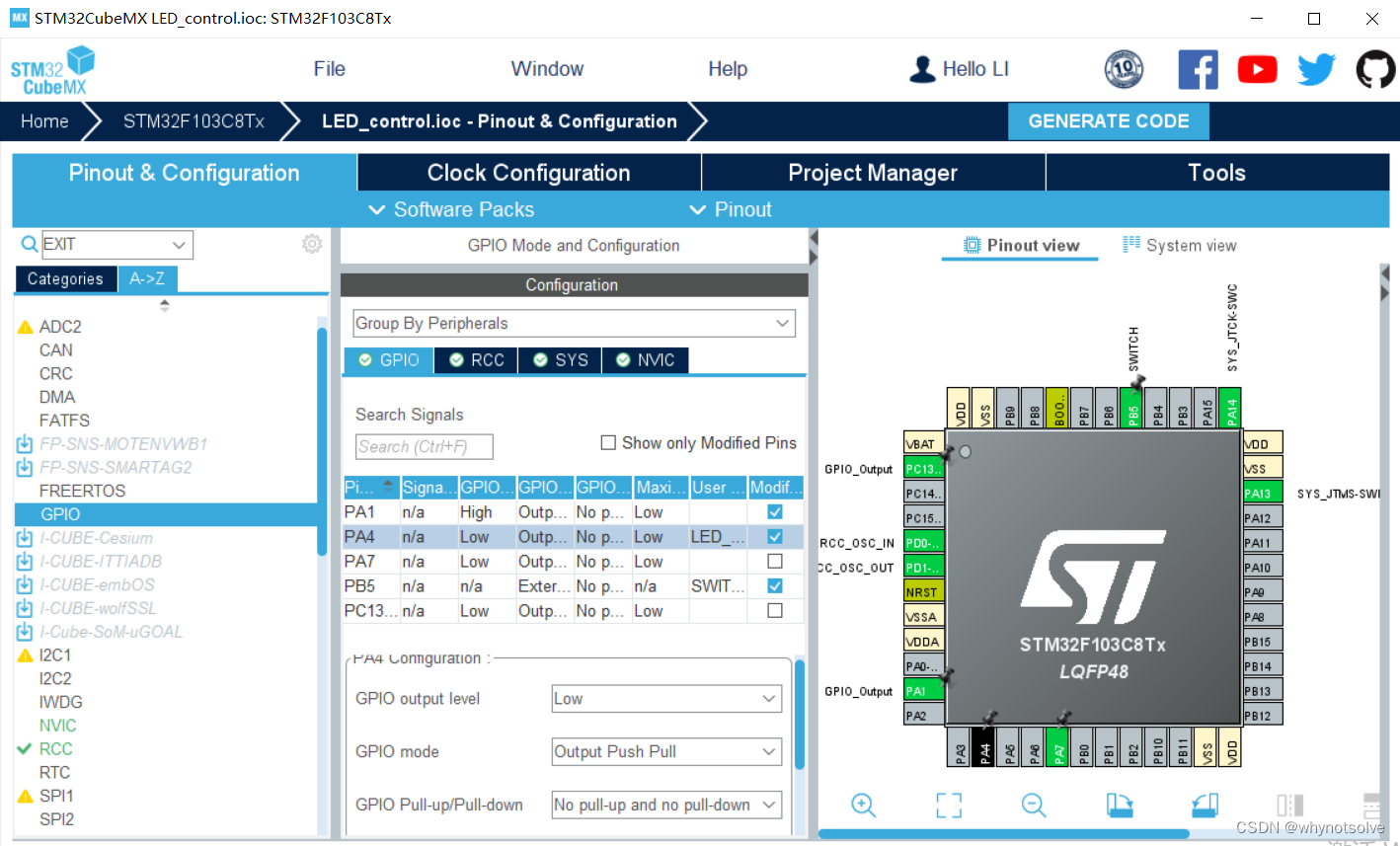Click STM32F103C8Tx in the breadcrumb
Viewport: 1400px width, 846px height.
coord(194,121)
